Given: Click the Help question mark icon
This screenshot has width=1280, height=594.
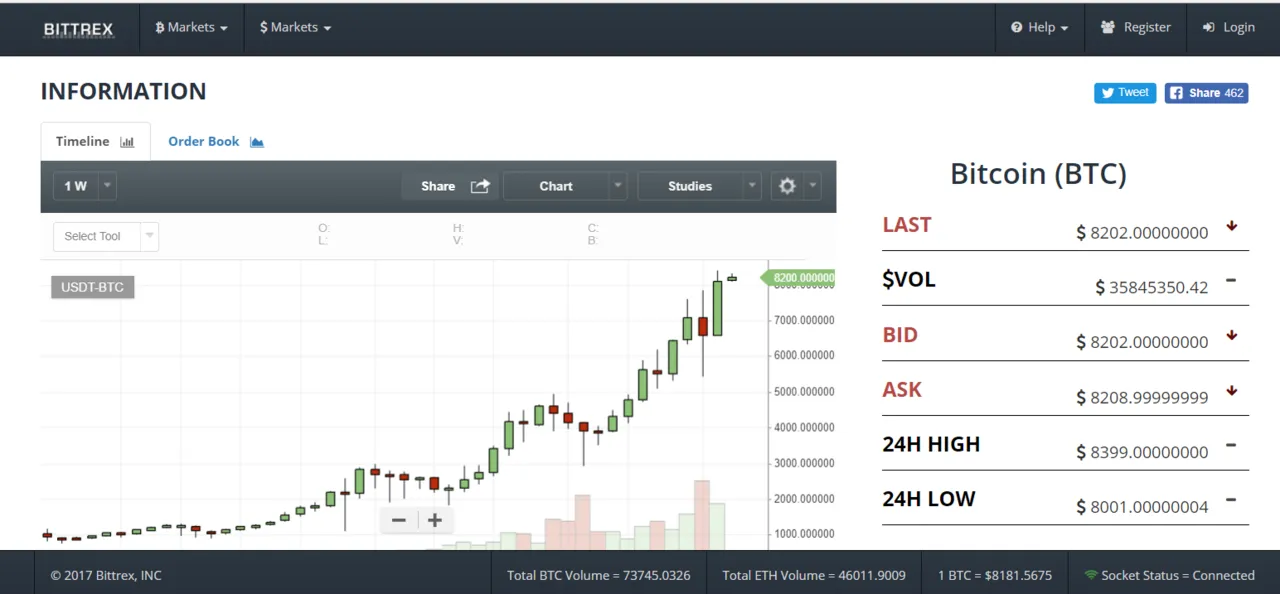Looking at the screenshot, I should (x=1017, y=28).
